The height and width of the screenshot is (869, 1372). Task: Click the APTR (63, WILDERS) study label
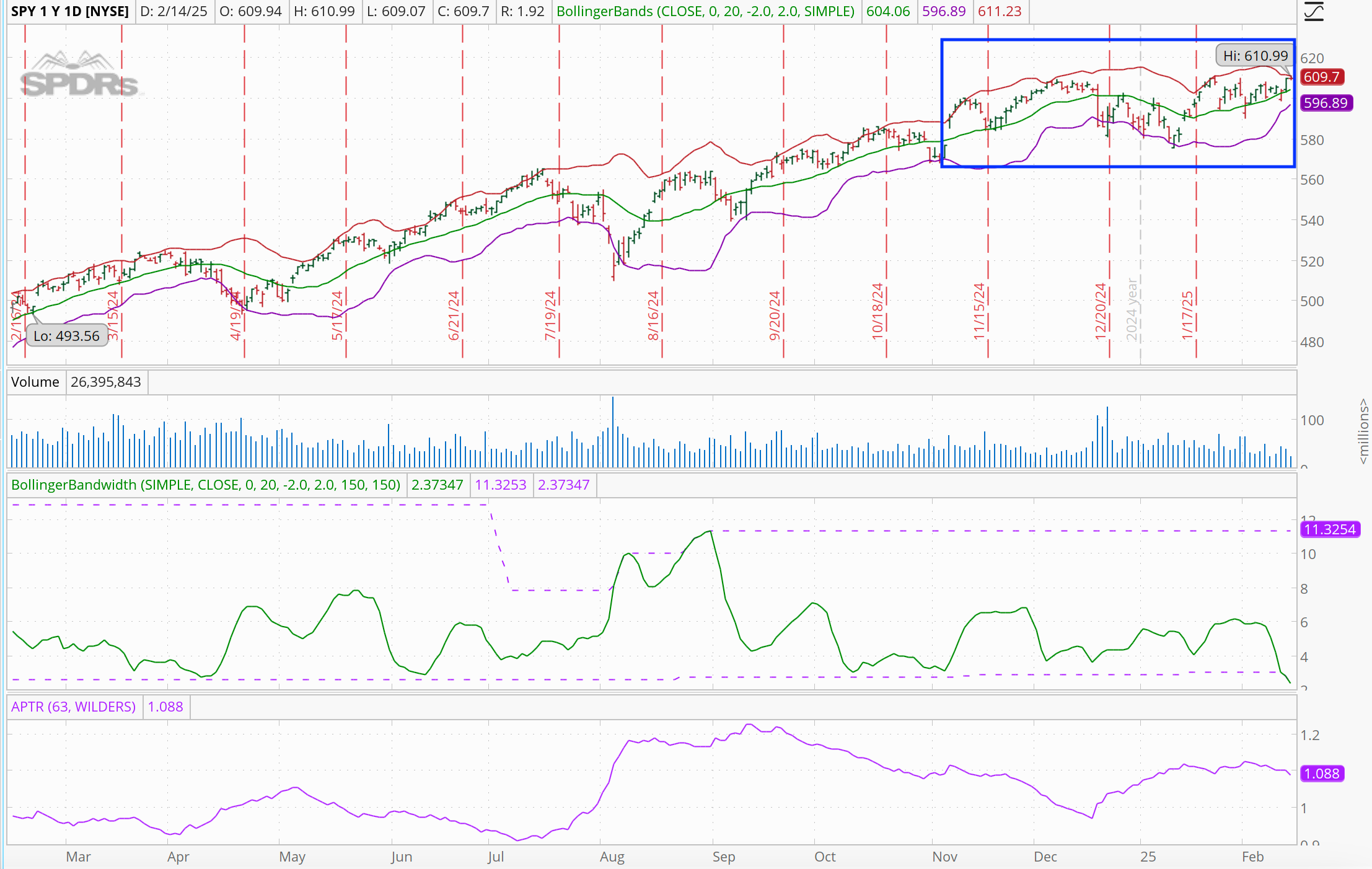(x=73, y=707)
